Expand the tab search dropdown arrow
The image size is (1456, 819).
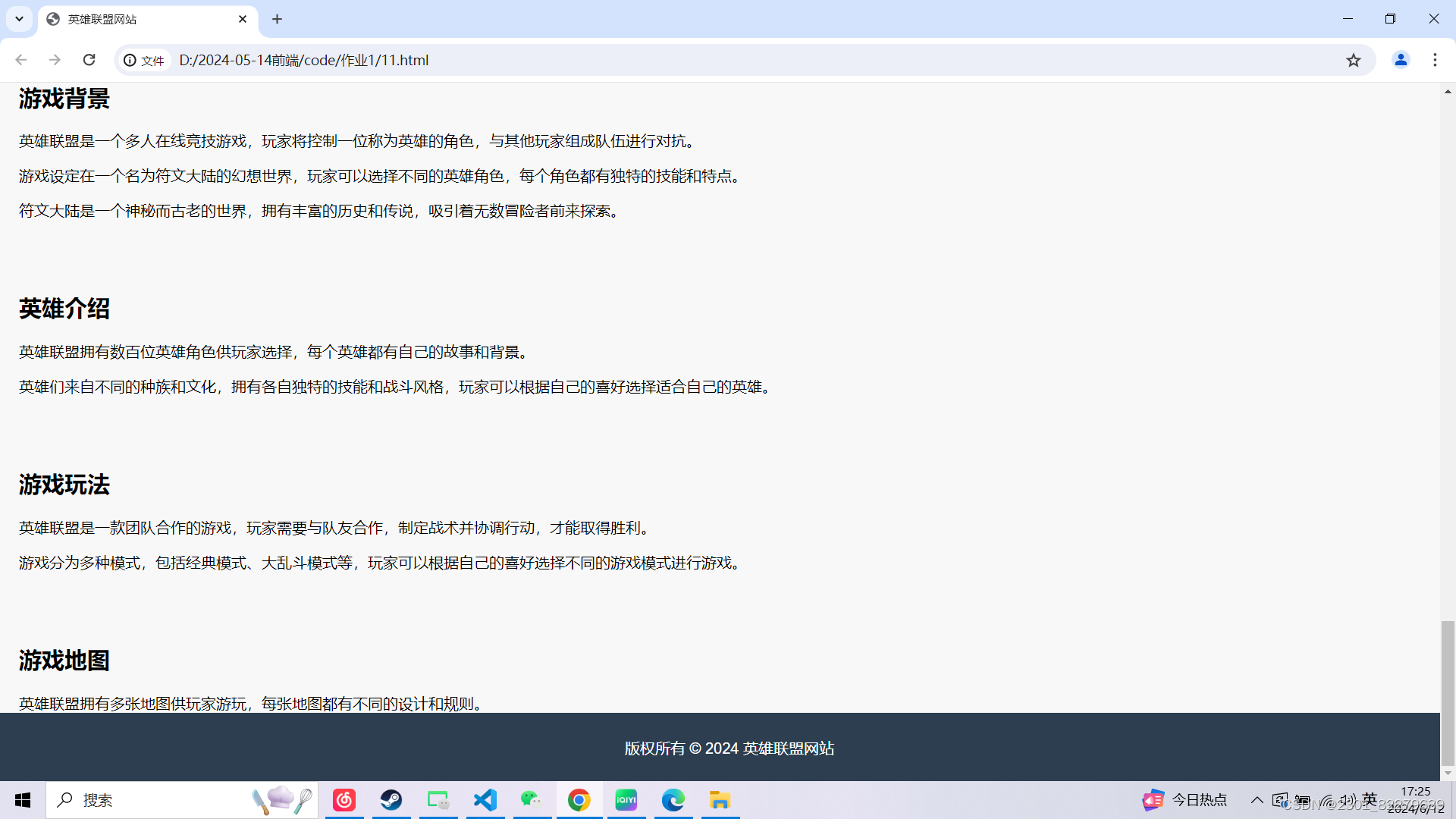pyautogui.click(x=19, y=19)
